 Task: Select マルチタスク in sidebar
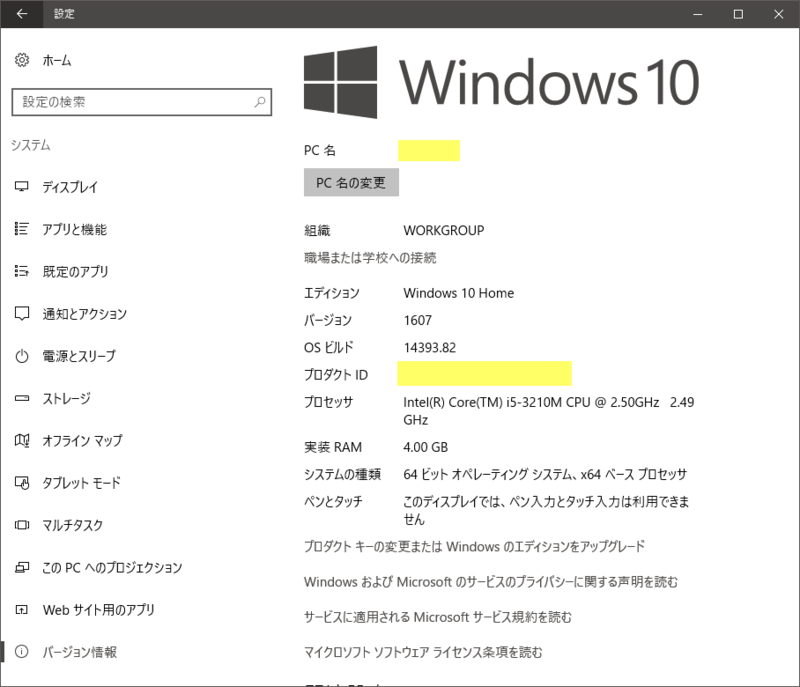[x=72, y=525]
